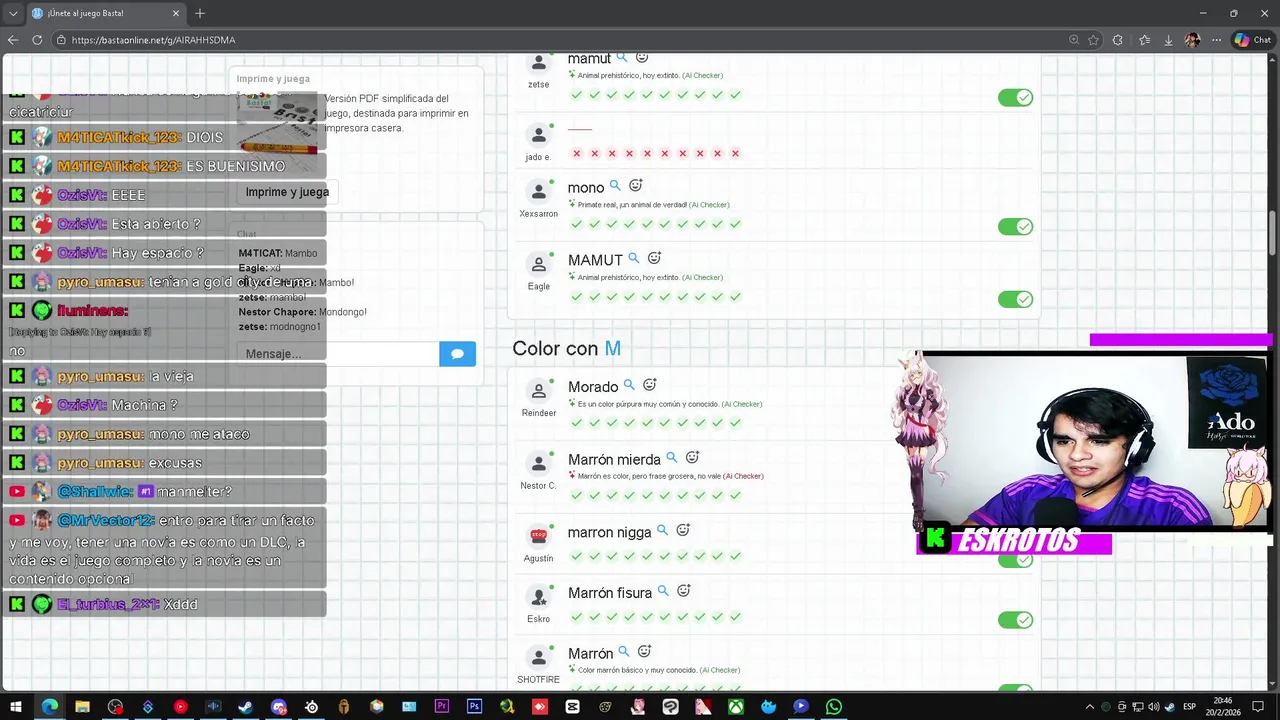Toggle approval switch for SHOTFIRE's Marrón
This screenshot has width=1280, height=720.
tap(1015, 689)
